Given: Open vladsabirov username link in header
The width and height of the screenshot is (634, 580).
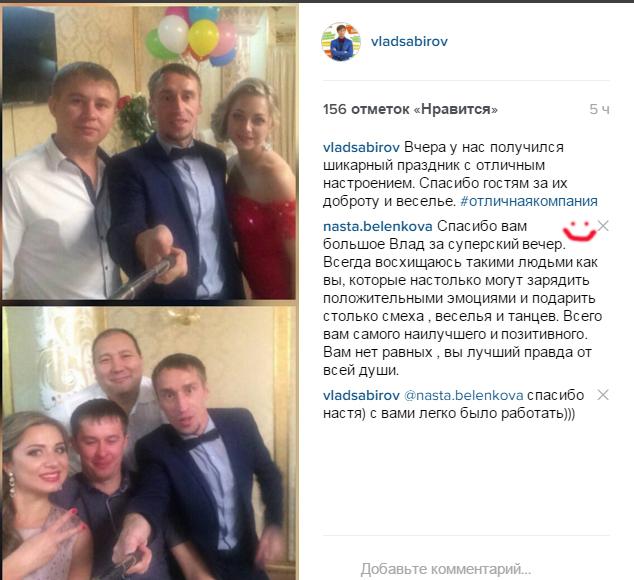Looking at the screenshot, I should click(x=409, y=41).
